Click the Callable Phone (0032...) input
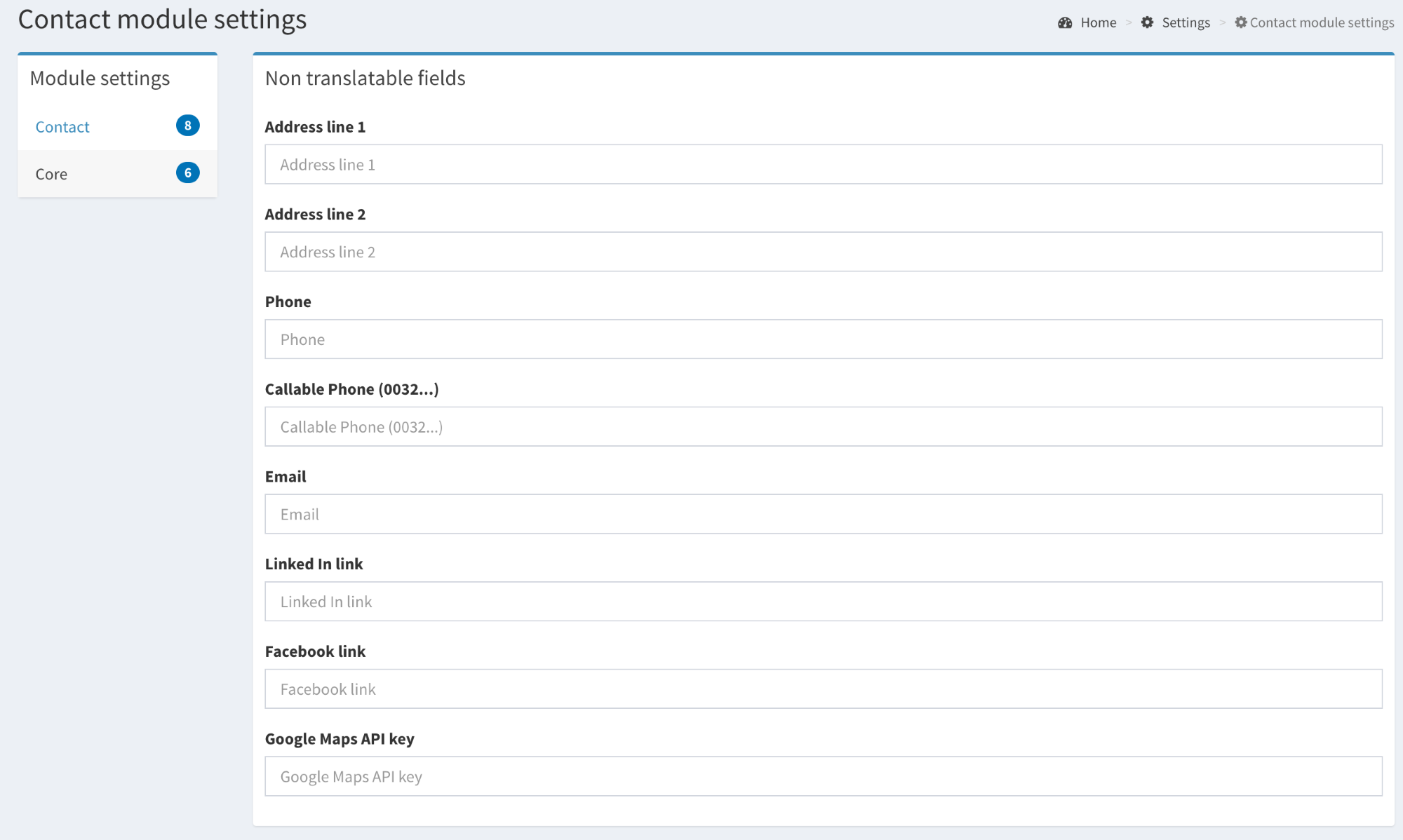The width and height of the screenshot is (1403, 840). pyautogui.click(x=823, y=427)
